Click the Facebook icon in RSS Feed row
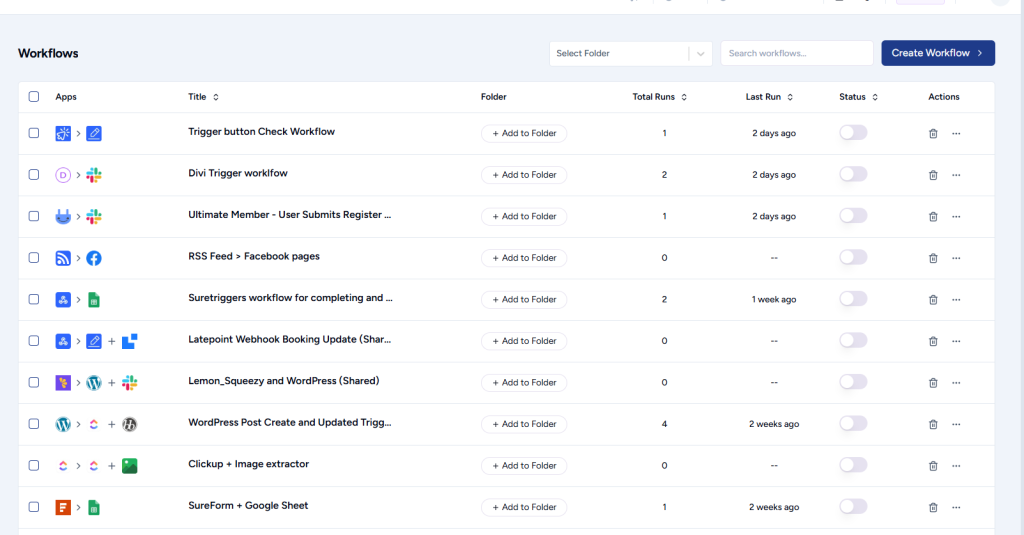 94,258
